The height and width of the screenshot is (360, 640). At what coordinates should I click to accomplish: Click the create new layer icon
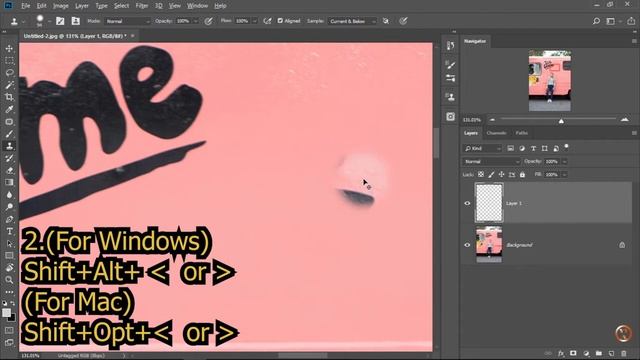pyautogui.click(x=611, y=353)
